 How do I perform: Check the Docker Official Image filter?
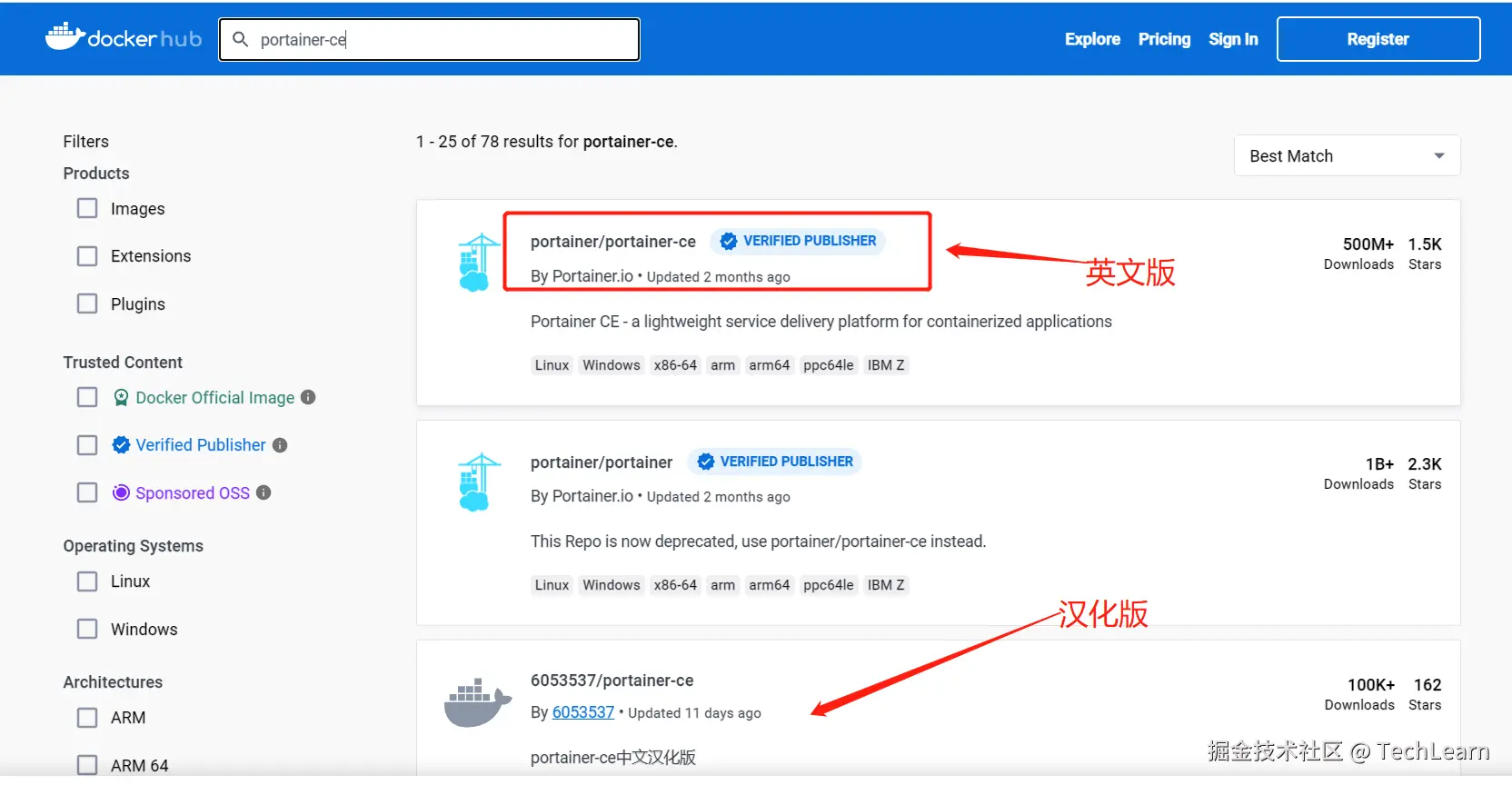pos(87,397)
